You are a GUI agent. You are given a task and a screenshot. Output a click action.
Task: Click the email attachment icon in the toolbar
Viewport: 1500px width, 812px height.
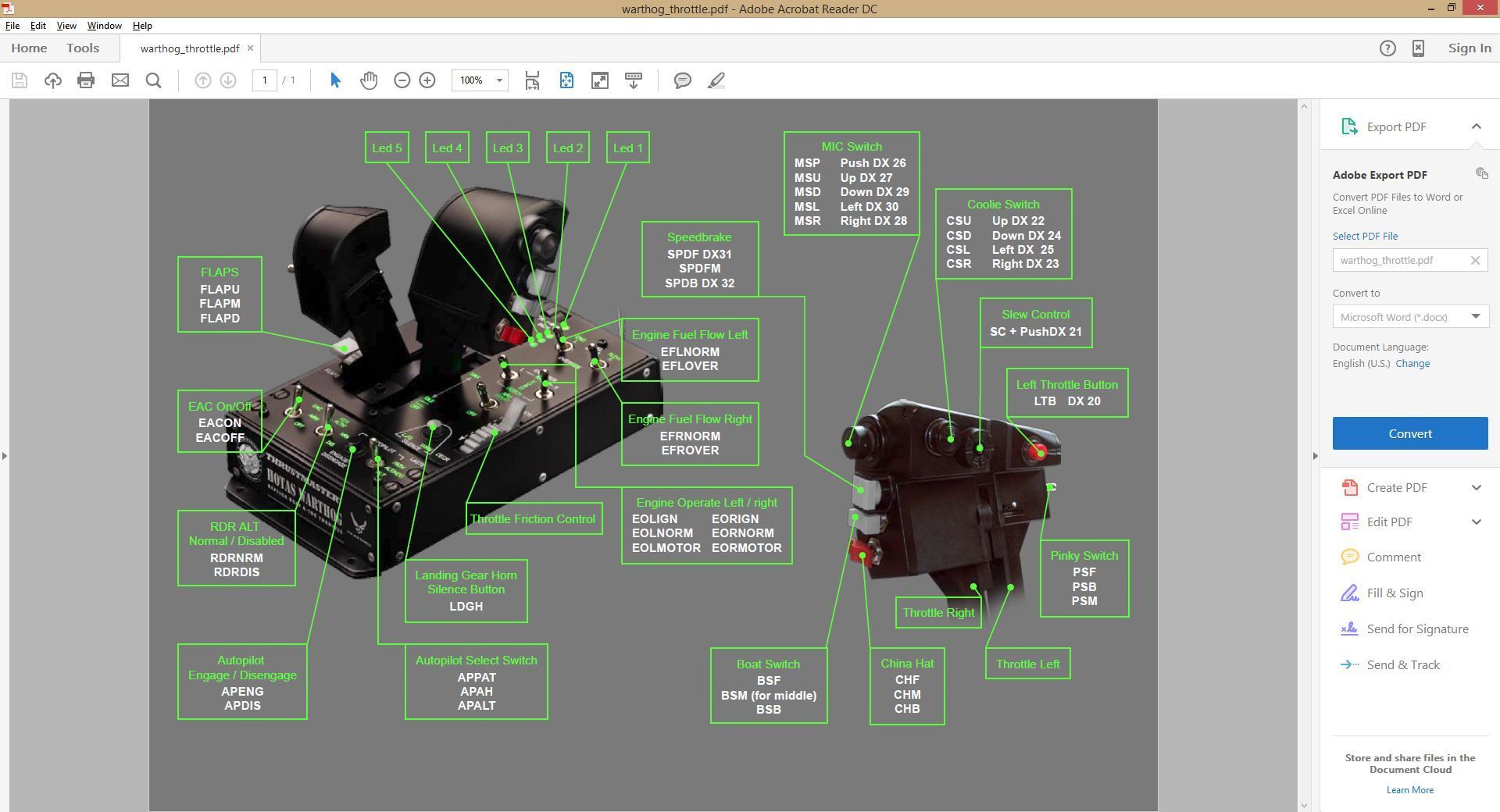120,80
